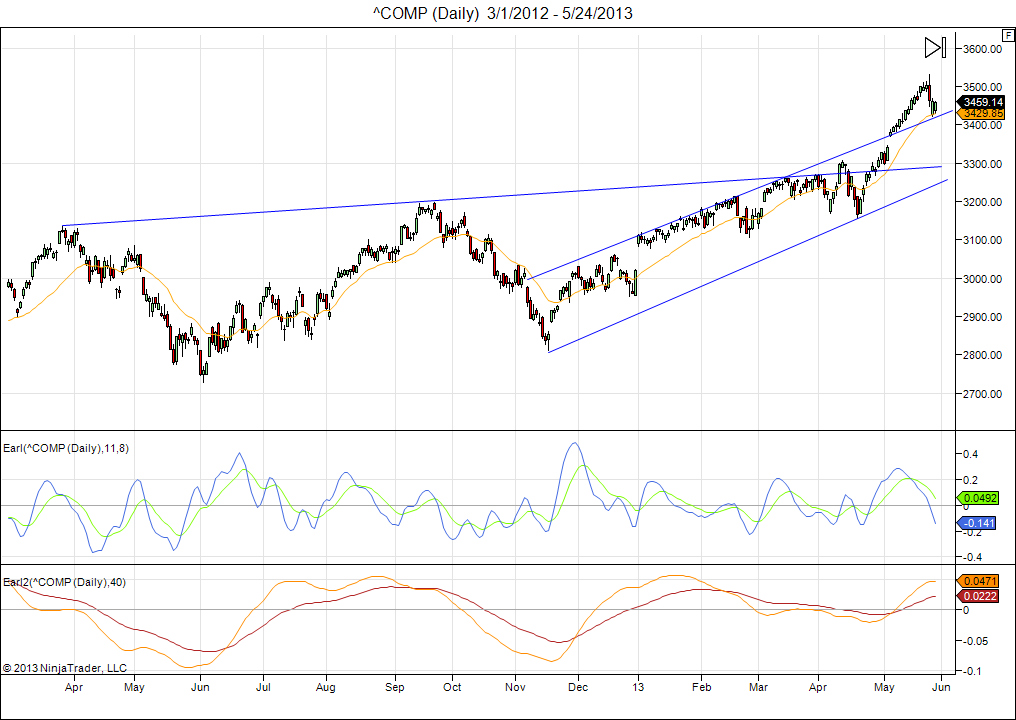The width and height of the screenshot is (1016, 720).
Task: Select the orange 3429.85 moving average marker
Action: tap(982, 114)
